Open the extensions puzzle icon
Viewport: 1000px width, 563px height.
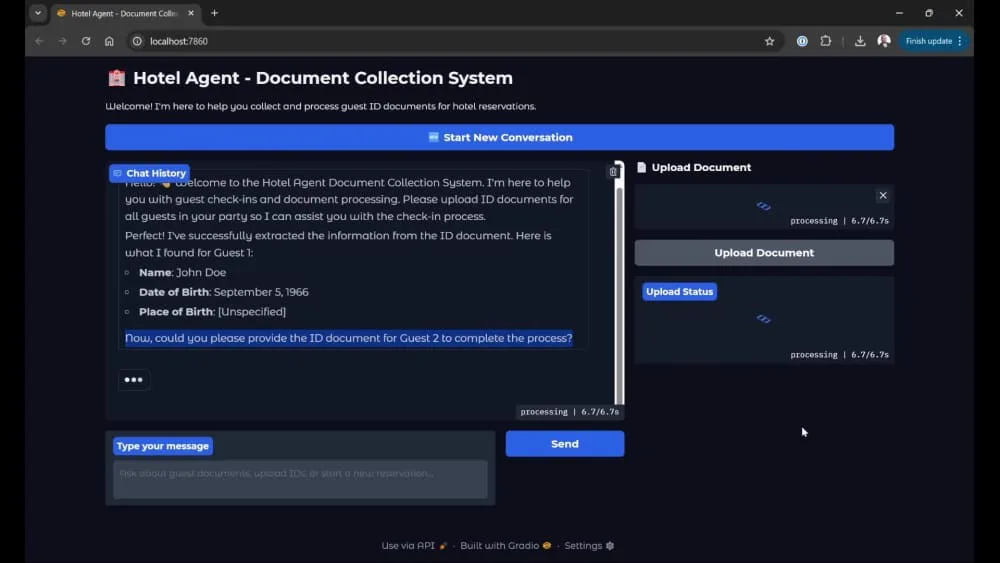point(825,41)
